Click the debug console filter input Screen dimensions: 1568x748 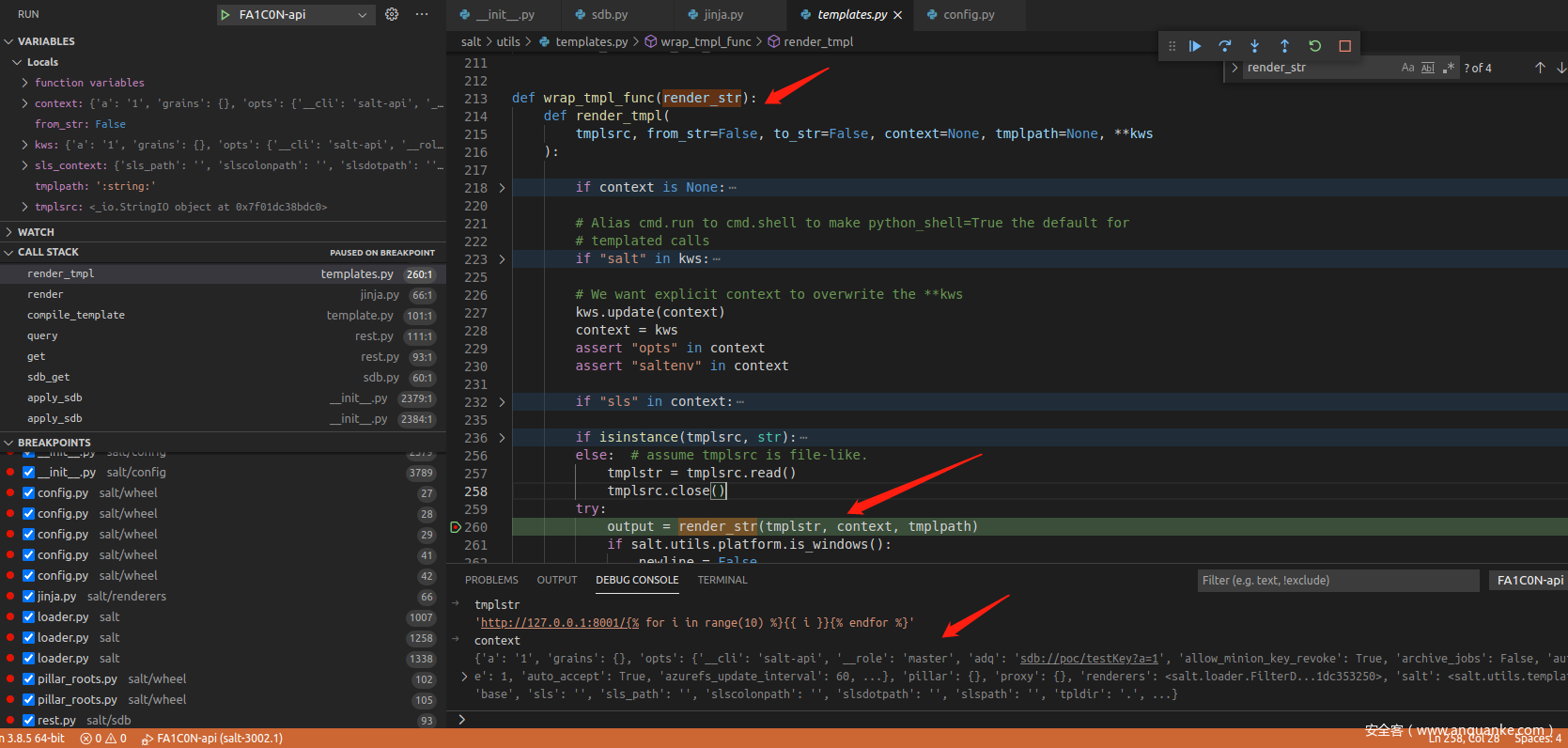(1337, 581)
